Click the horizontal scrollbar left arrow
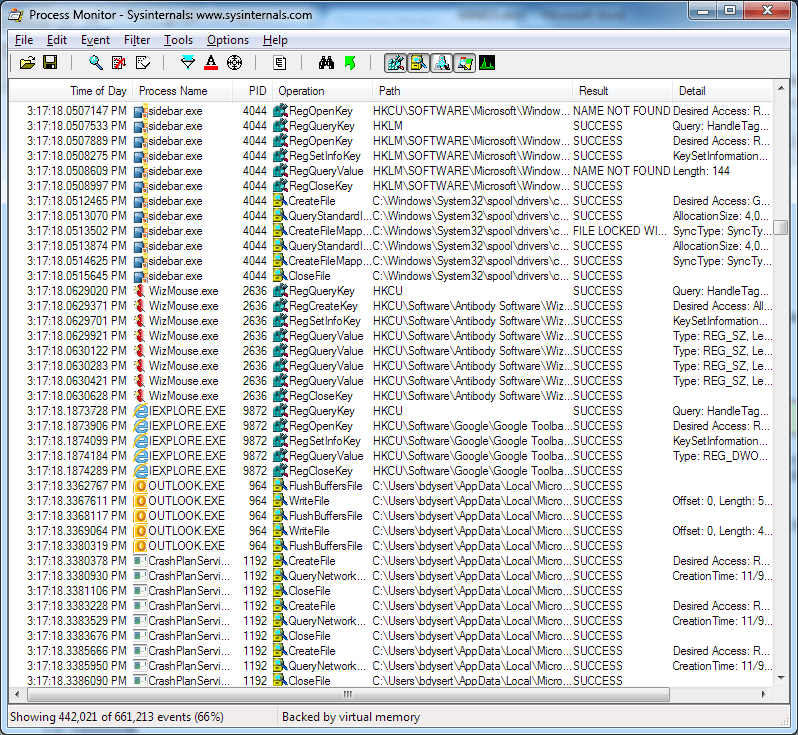Image resolution: width=798 pixels, height=735 pixels. point(17,694)
